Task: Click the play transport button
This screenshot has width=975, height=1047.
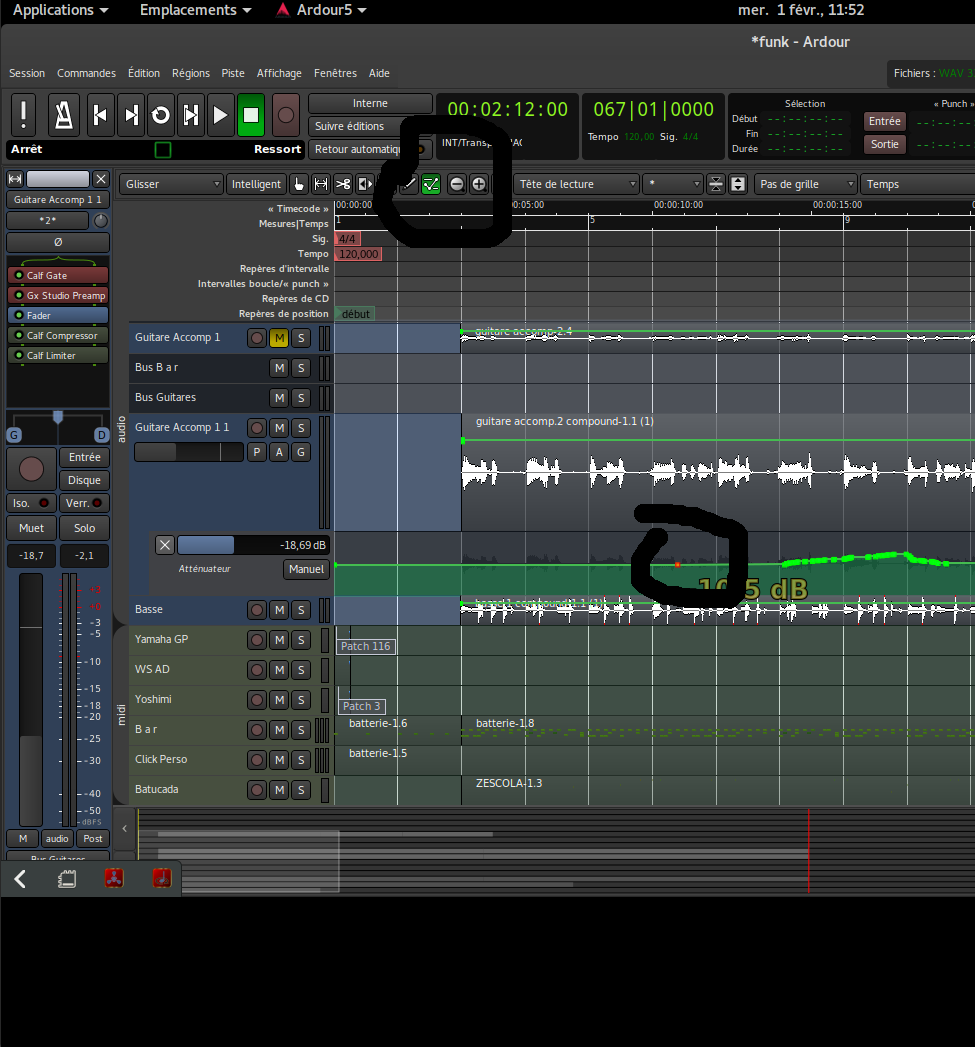Action: point(220,115)
